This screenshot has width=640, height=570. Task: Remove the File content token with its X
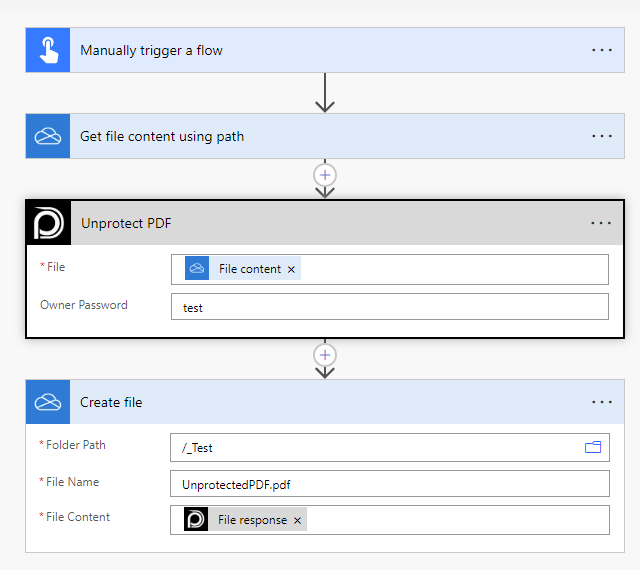[292, 269]
